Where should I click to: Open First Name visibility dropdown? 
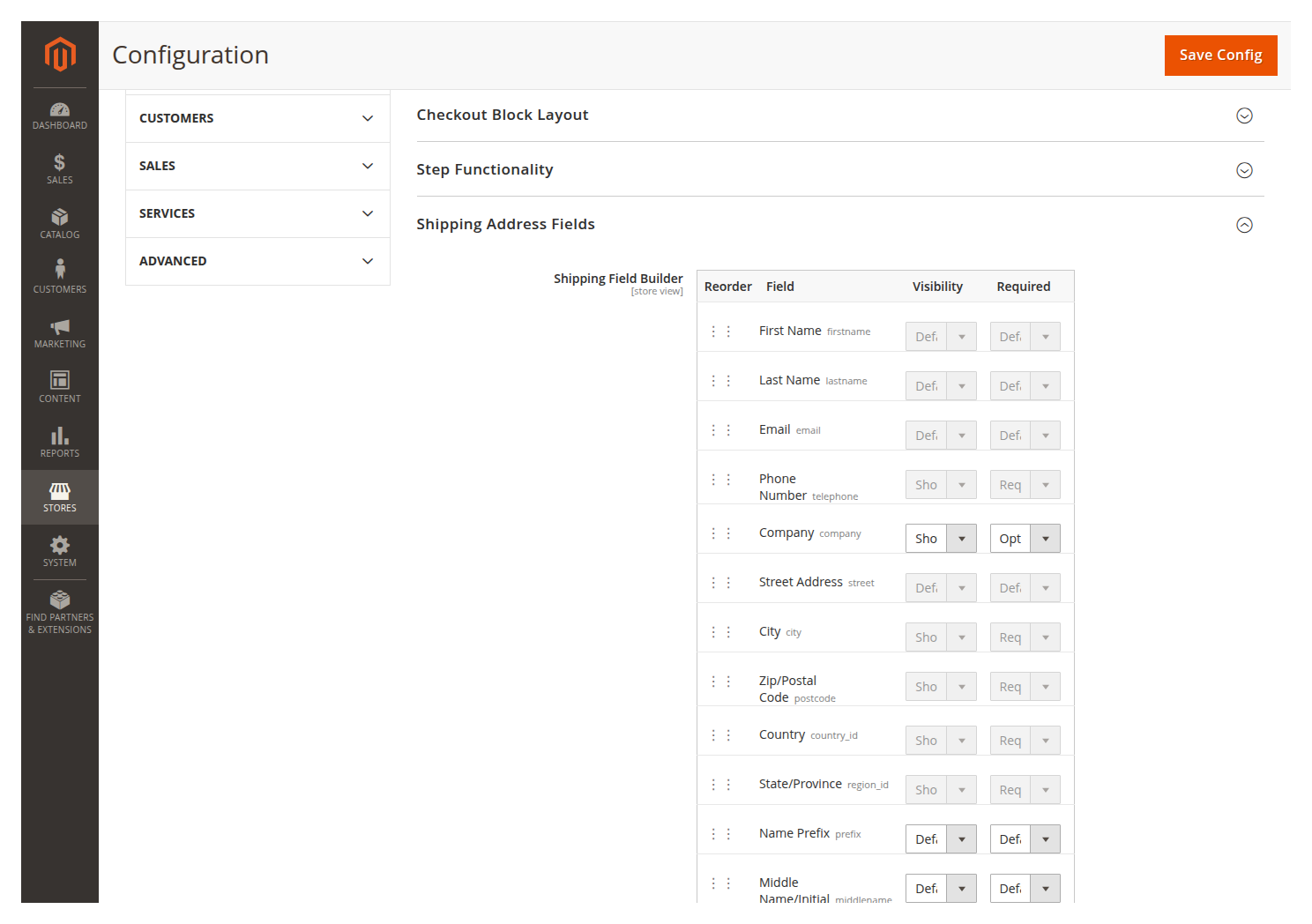click(941, 337)
